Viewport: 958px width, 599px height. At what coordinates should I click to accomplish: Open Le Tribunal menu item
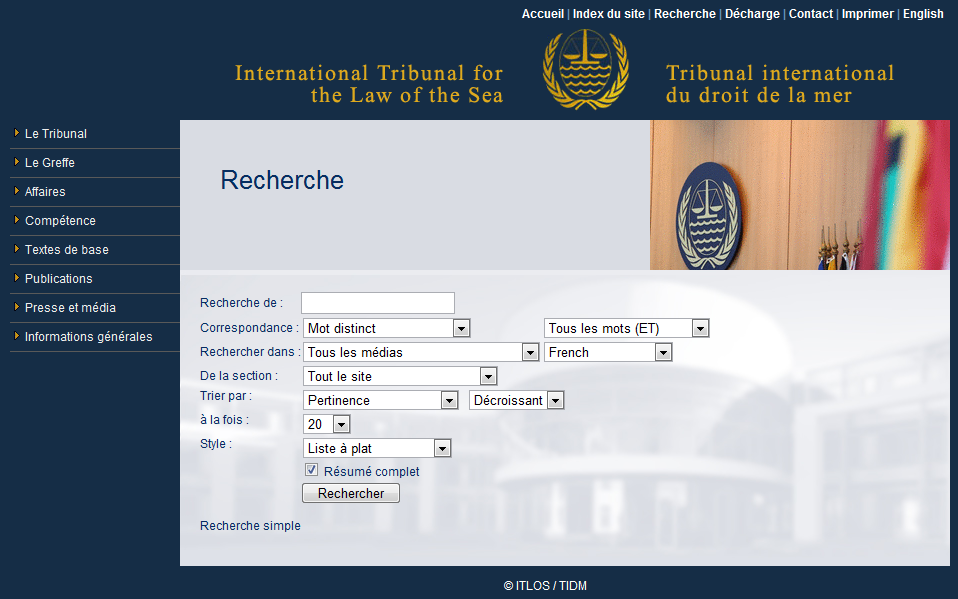[56, 133]
